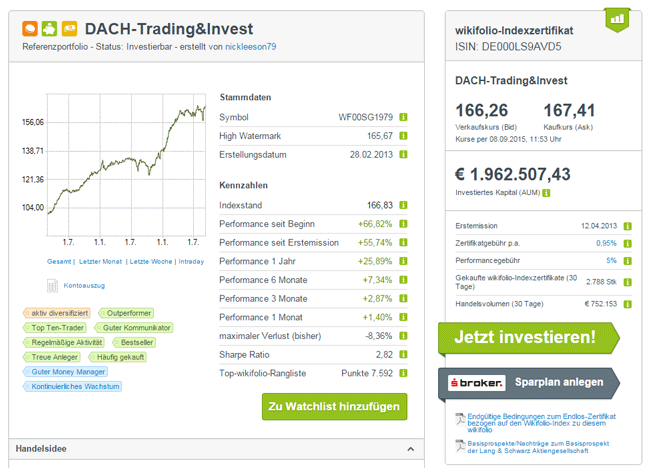650x468 pixels.
Task: Click the green piggy bank icon
Action: [x=50, y=29]
